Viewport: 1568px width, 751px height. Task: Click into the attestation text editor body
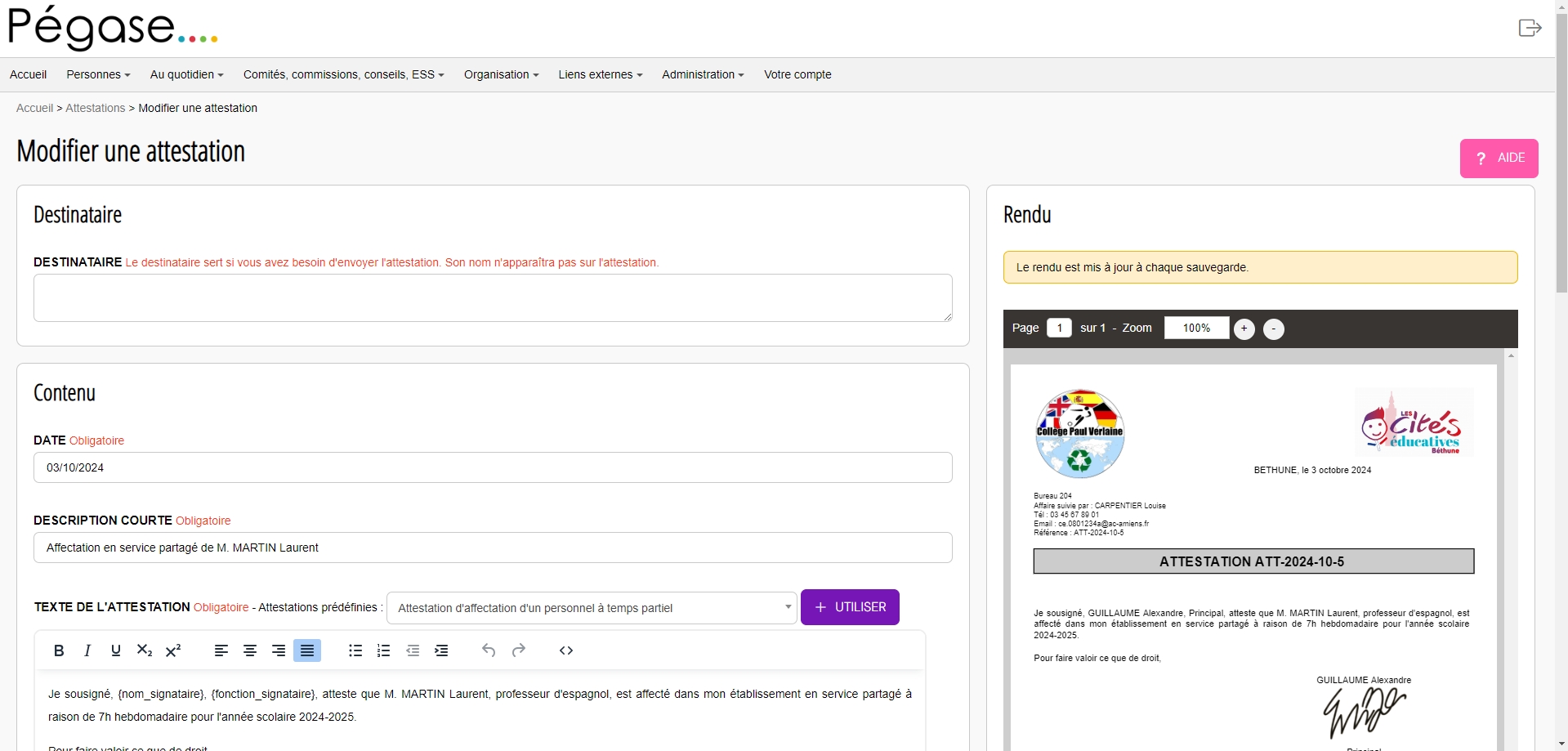(480, 711)
